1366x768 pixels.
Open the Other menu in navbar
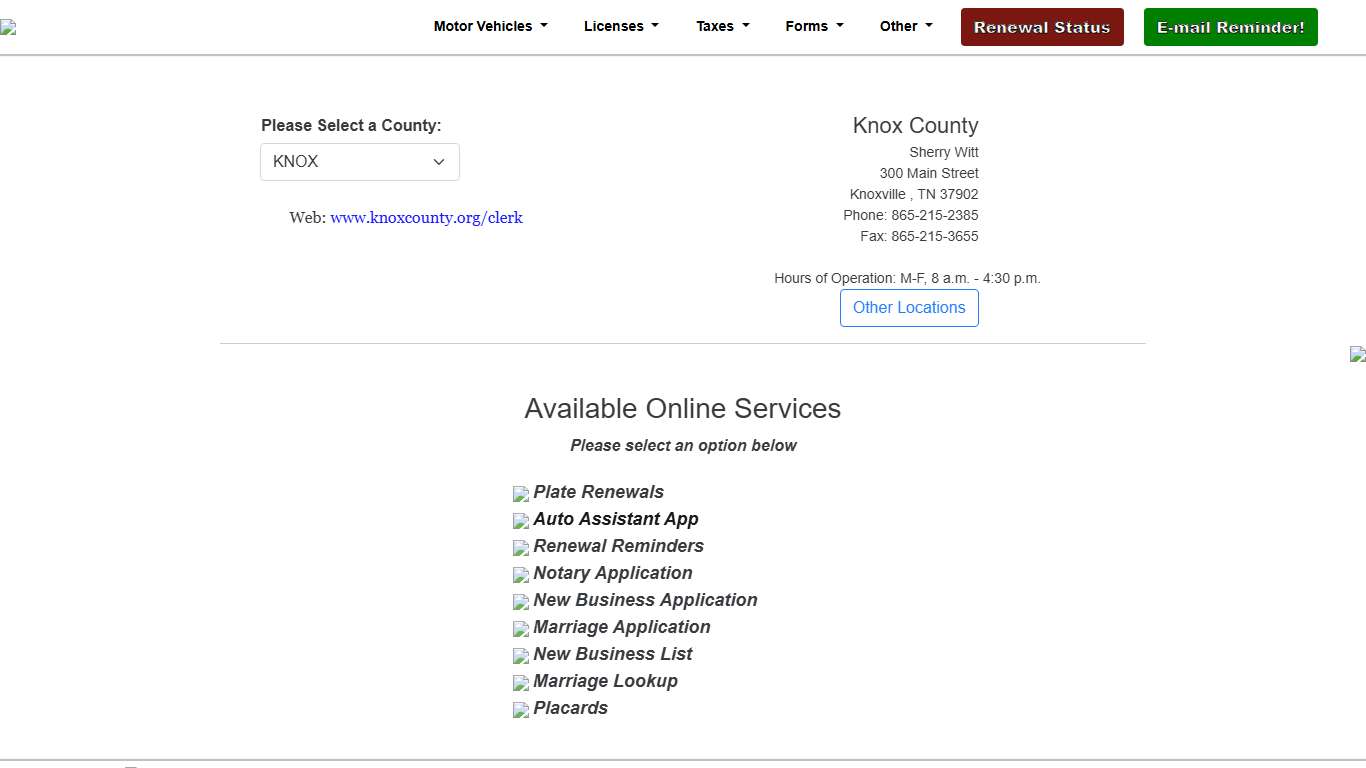click(905, 27)
